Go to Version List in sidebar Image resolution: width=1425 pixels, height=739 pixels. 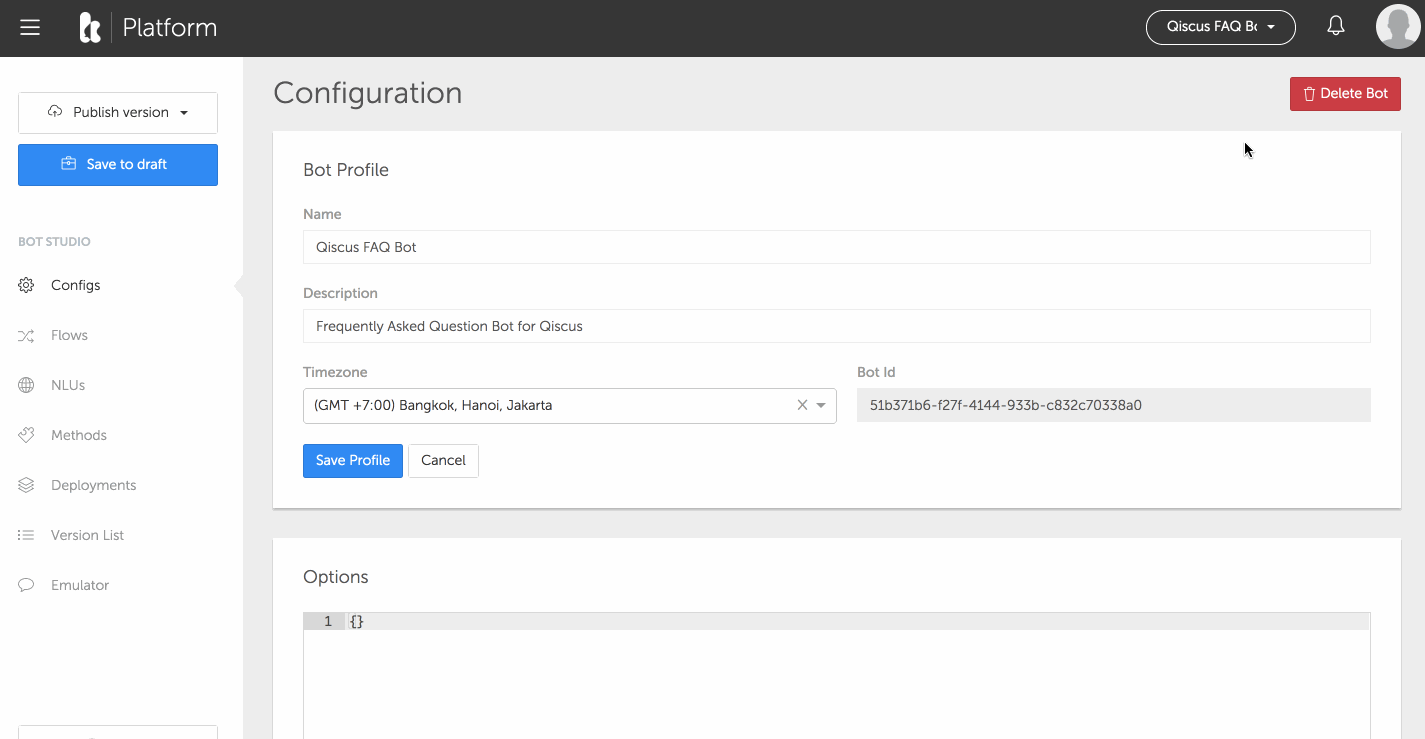point(87,535)
